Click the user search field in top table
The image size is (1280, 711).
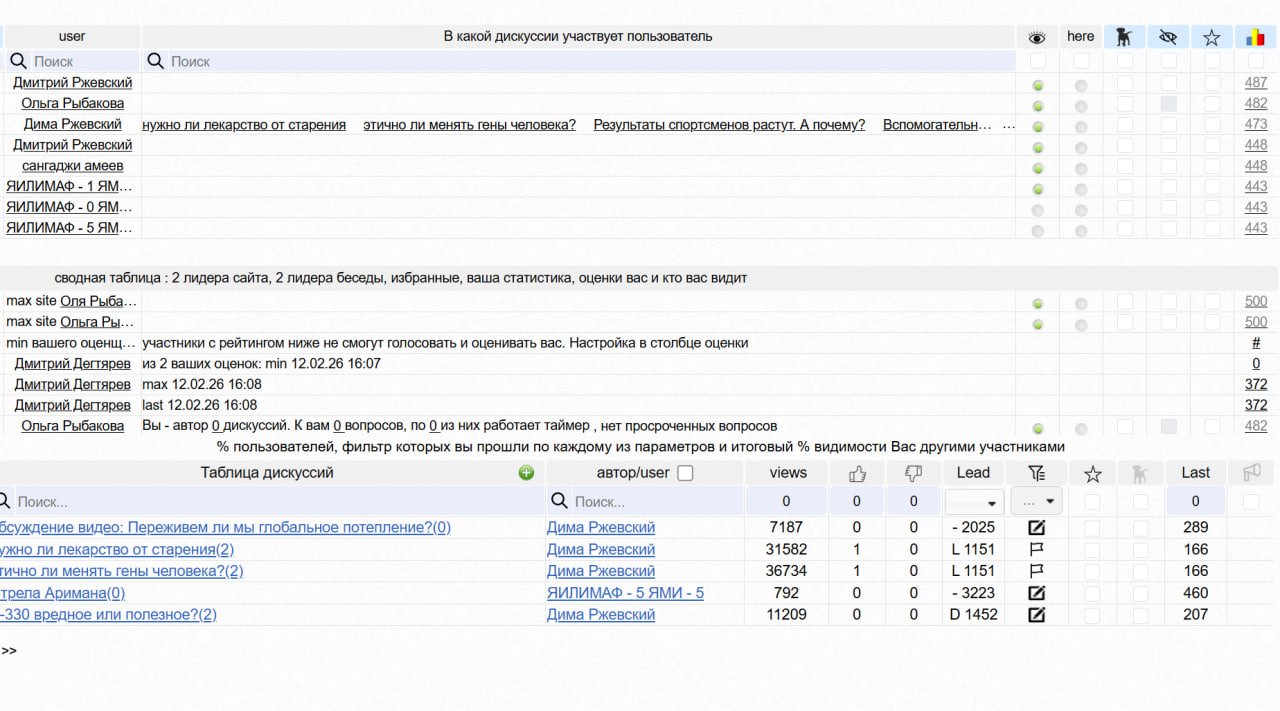(84, 61)
